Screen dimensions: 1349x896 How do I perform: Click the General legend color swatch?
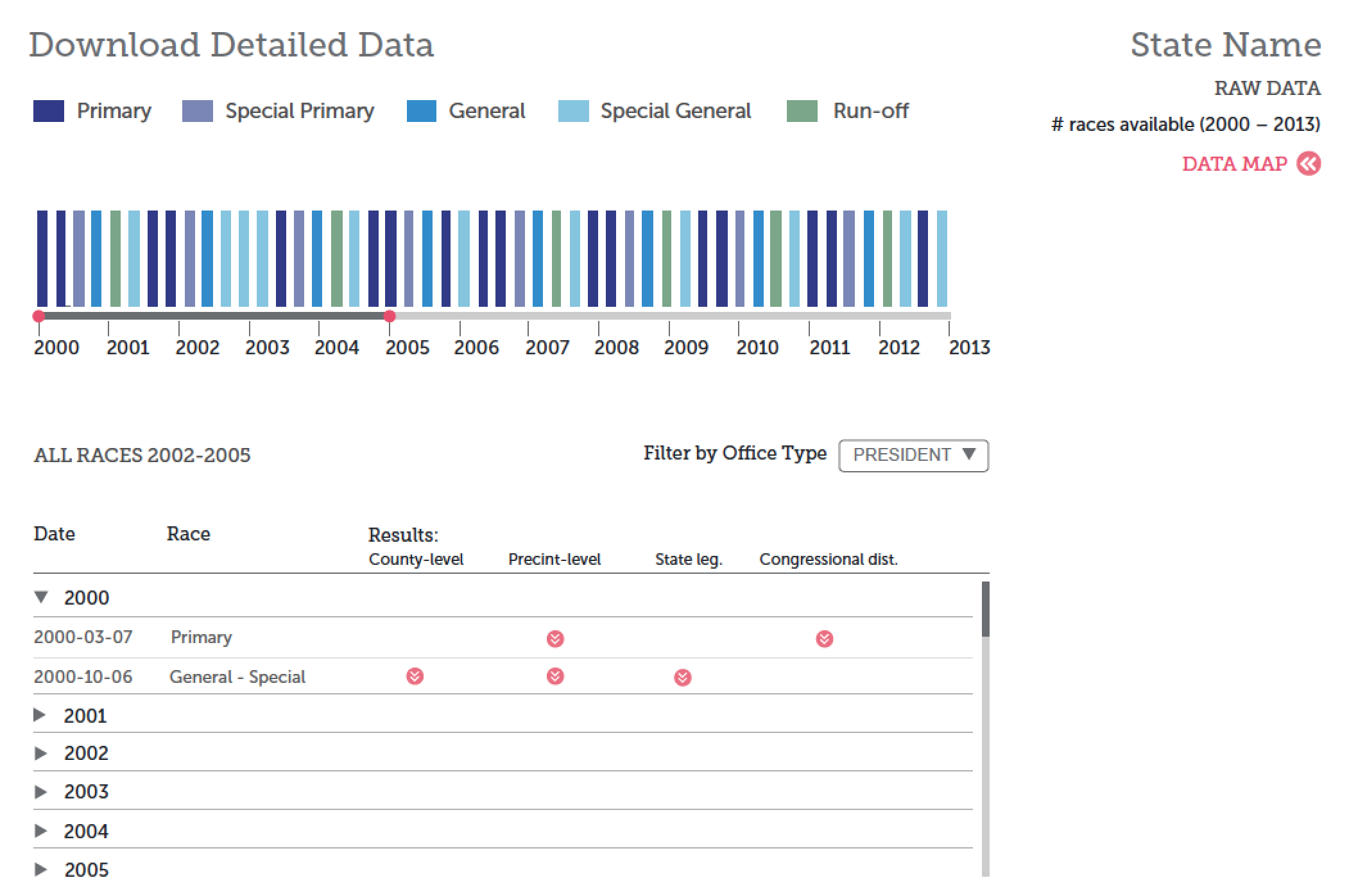pyautogui.click(x=422, y=111)
